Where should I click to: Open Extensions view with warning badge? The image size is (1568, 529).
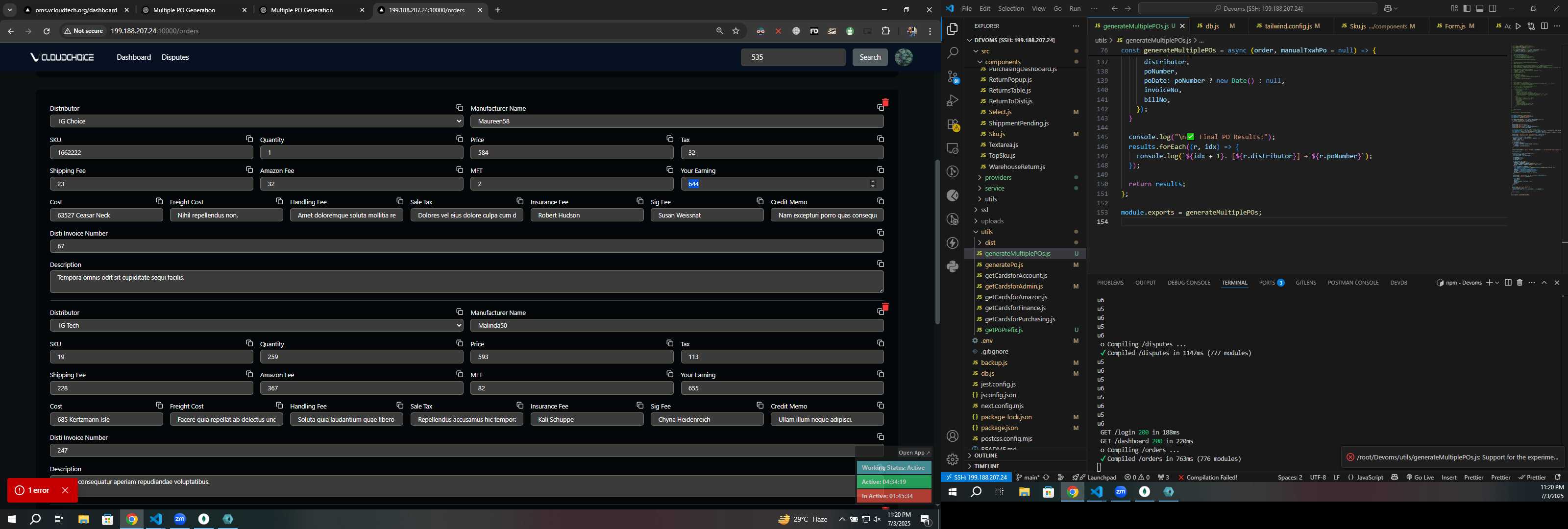[953, 125]
